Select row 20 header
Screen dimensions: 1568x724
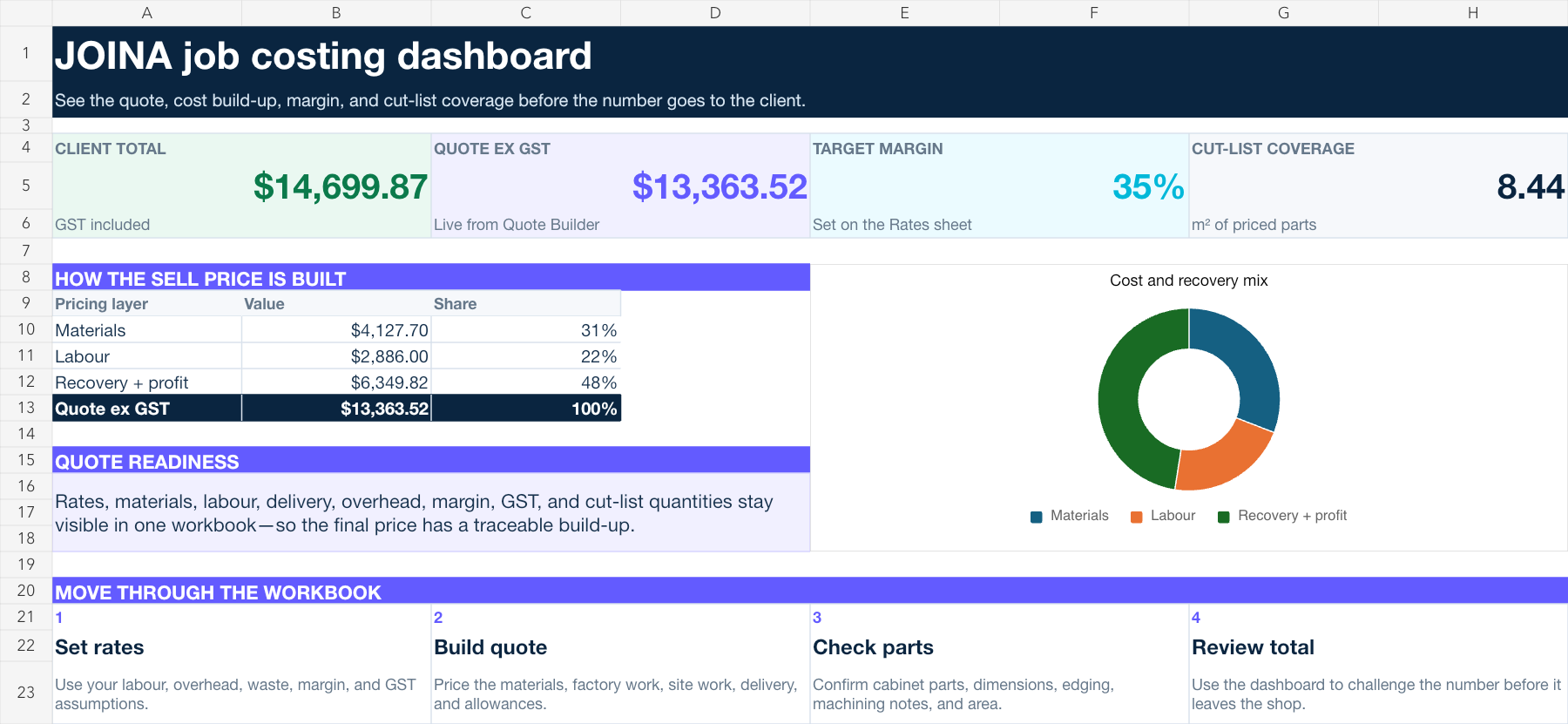[26, 591]
